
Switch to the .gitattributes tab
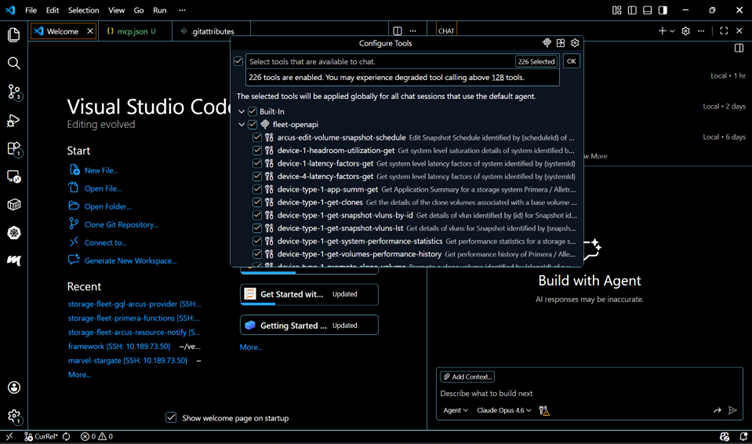click(211, 31)
